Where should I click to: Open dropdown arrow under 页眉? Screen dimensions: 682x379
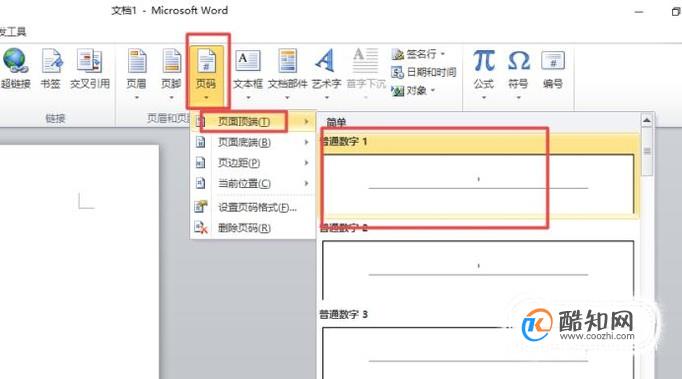[x=137, y=97]
